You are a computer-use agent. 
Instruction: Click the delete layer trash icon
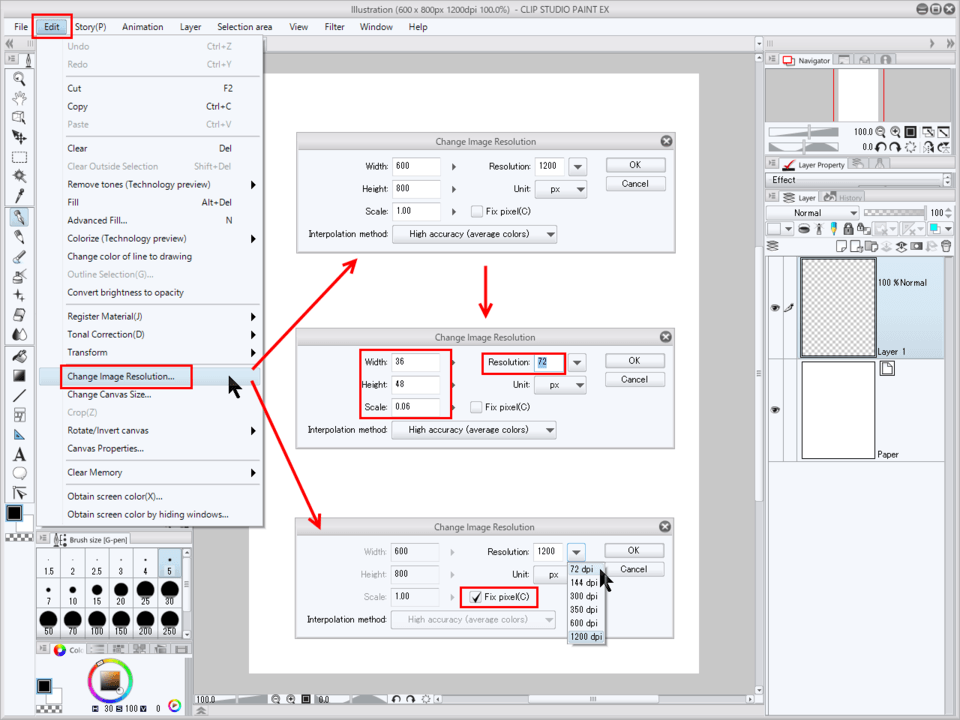click(946, 246)
